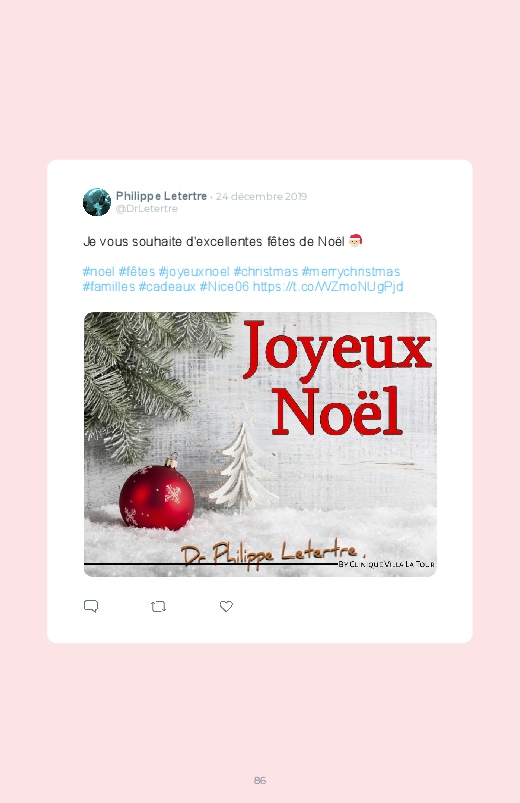Click the tweet text about fêtes de Noël

[x=214, y=241]
